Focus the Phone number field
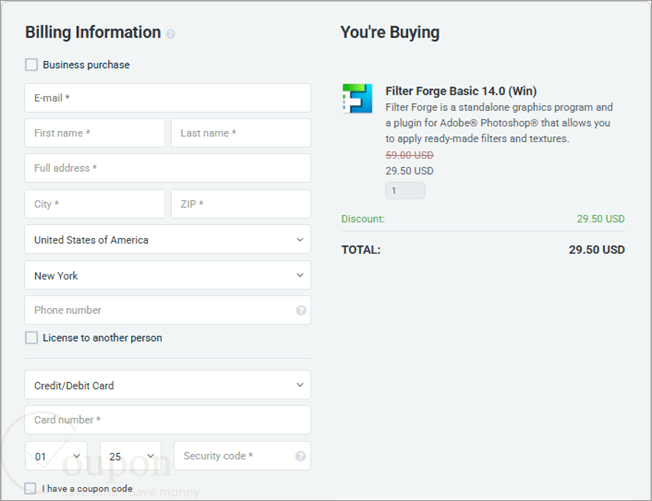Screen dimensions: 652x501 168,310
